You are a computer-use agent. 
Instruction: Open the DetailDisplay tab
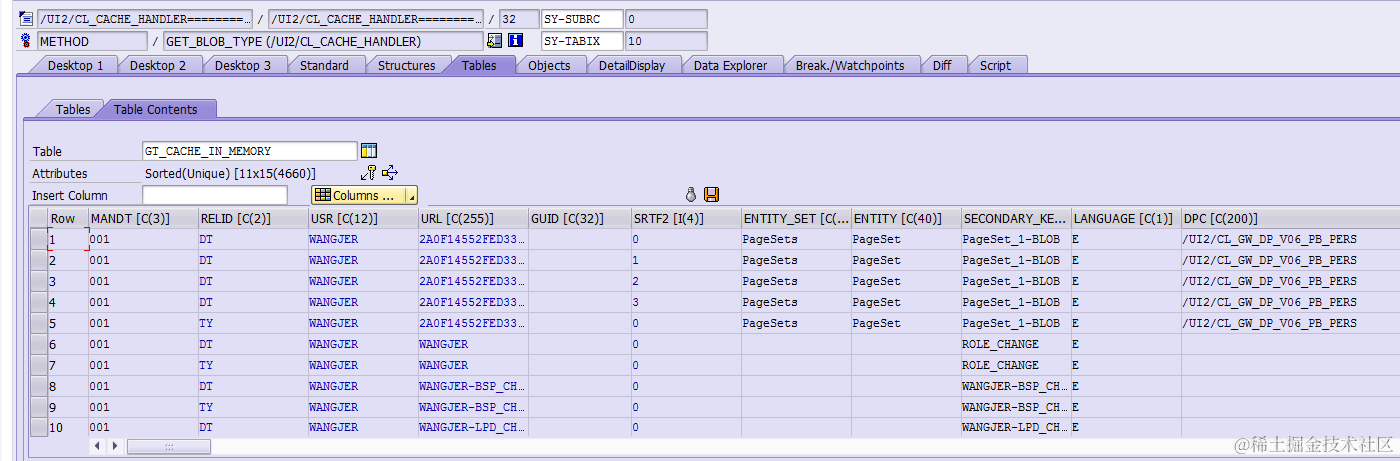pos(632,65)
